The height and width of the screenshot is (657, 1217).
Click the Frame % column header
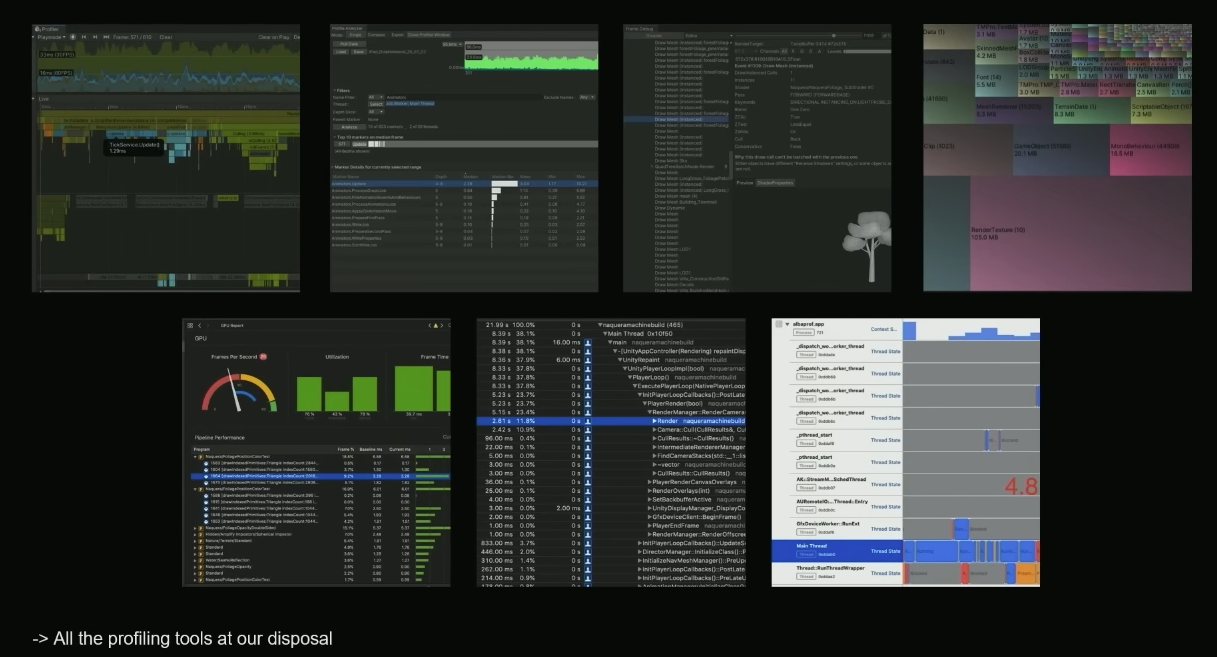click(346, 449)
